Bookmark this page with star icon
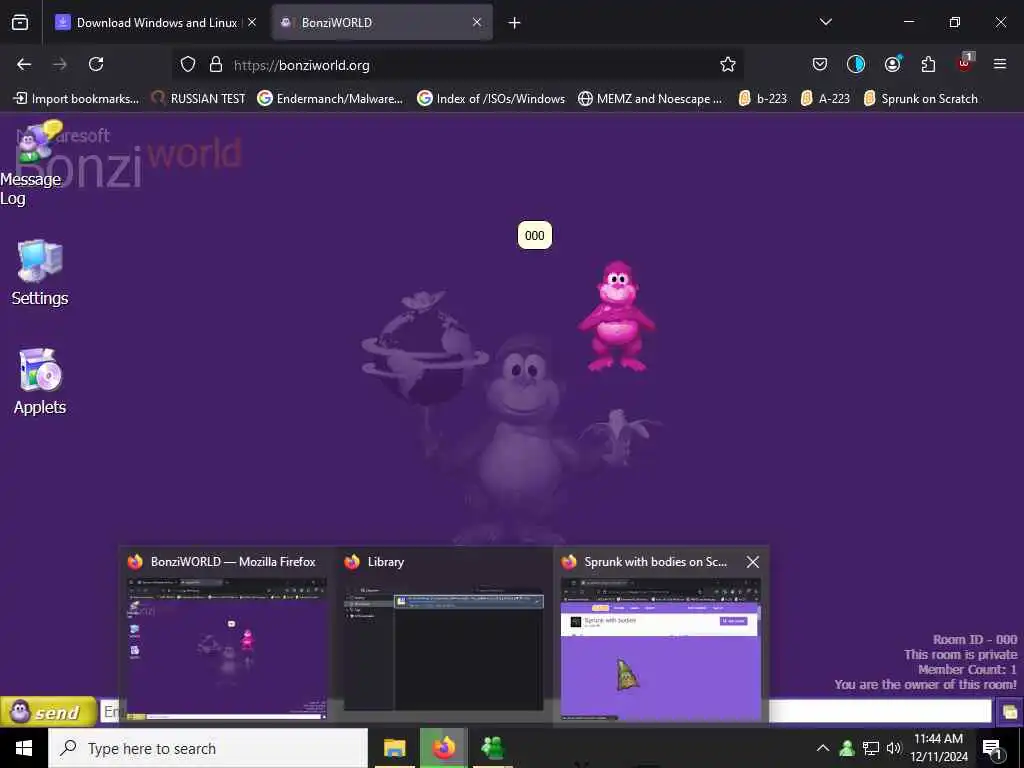Screen dimensions: 1024x768 pos(728,65)
